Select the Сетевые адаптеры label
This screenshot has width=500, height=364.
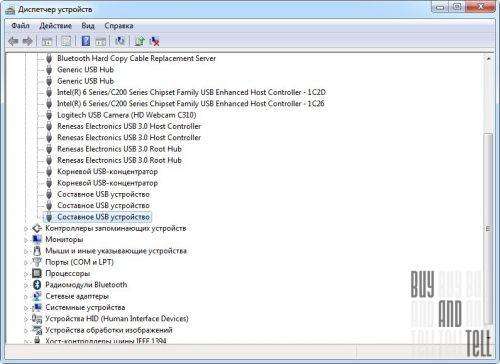77,296
